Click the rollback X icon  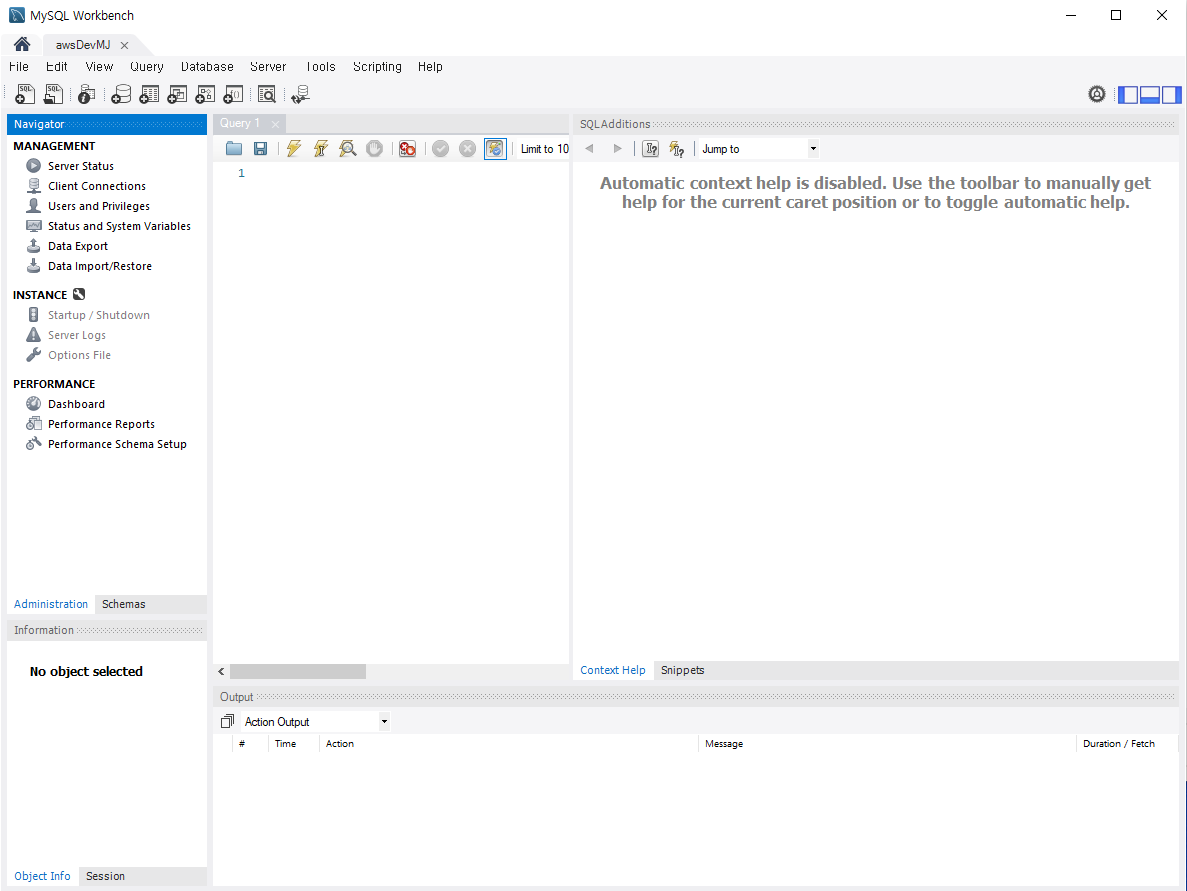tap(468, 148)
